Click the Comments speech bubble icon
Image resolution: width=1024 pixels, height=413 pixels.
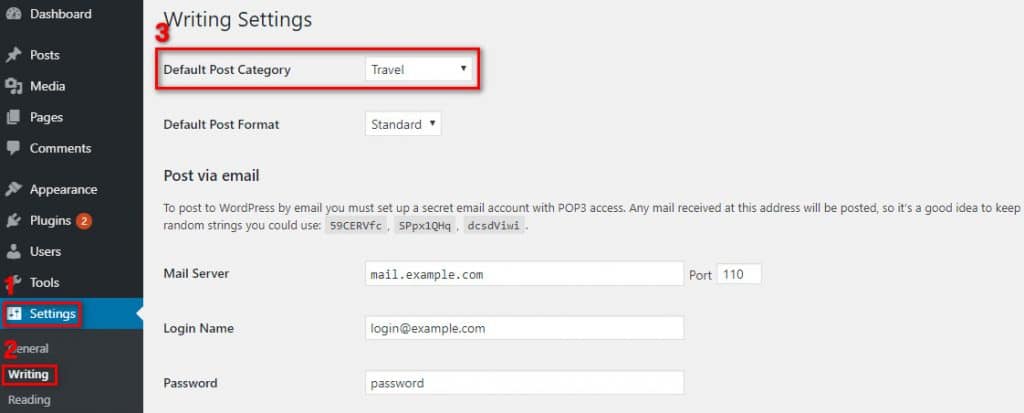13,148
